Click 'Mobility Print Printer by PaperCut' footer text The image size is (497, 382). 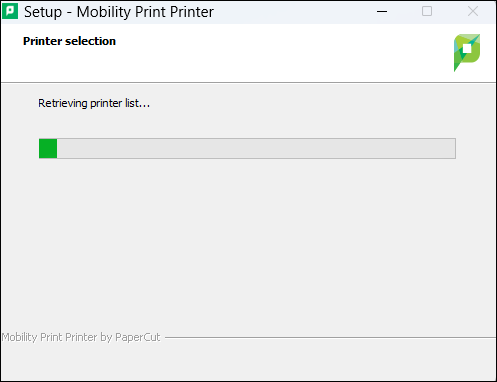(81, 337)
